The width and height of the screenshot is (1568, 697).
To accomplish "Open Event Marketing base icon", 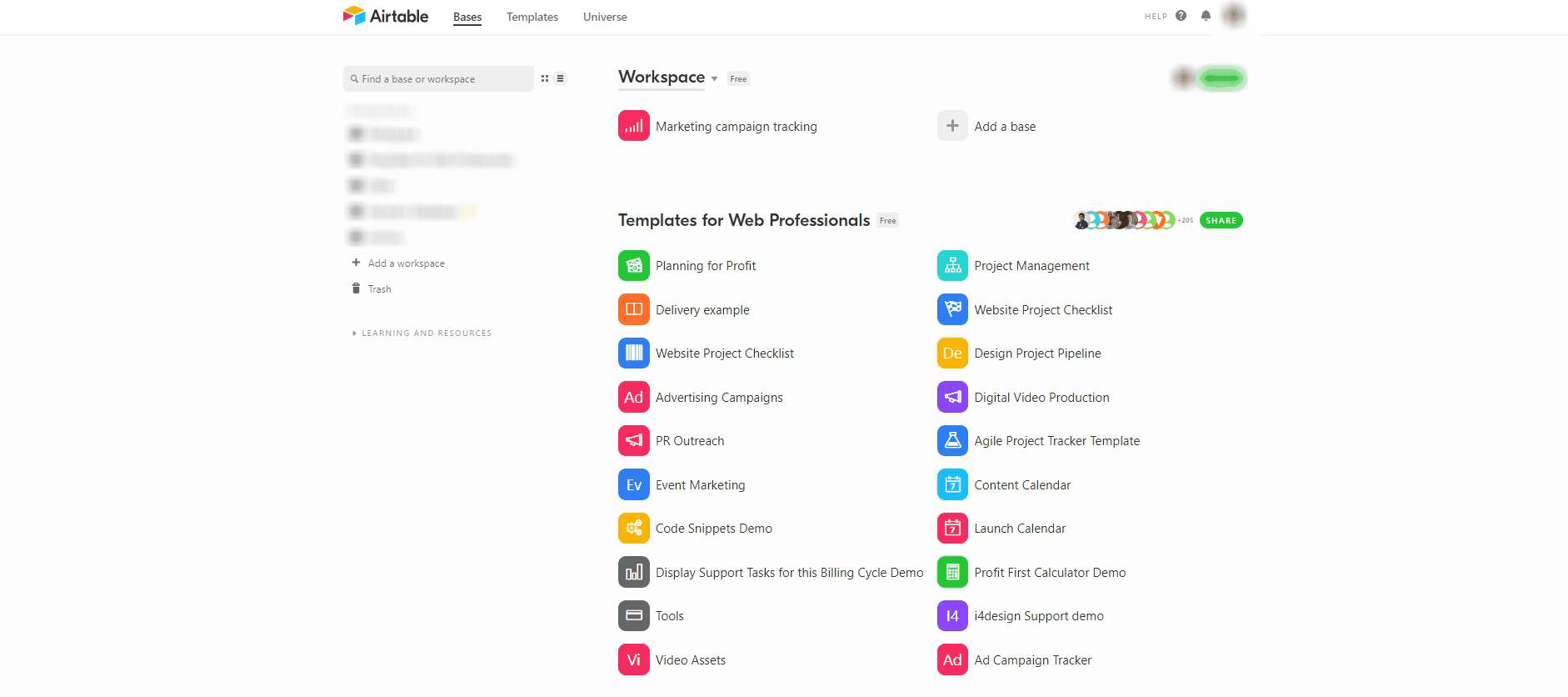I will [x=633, y=484].
